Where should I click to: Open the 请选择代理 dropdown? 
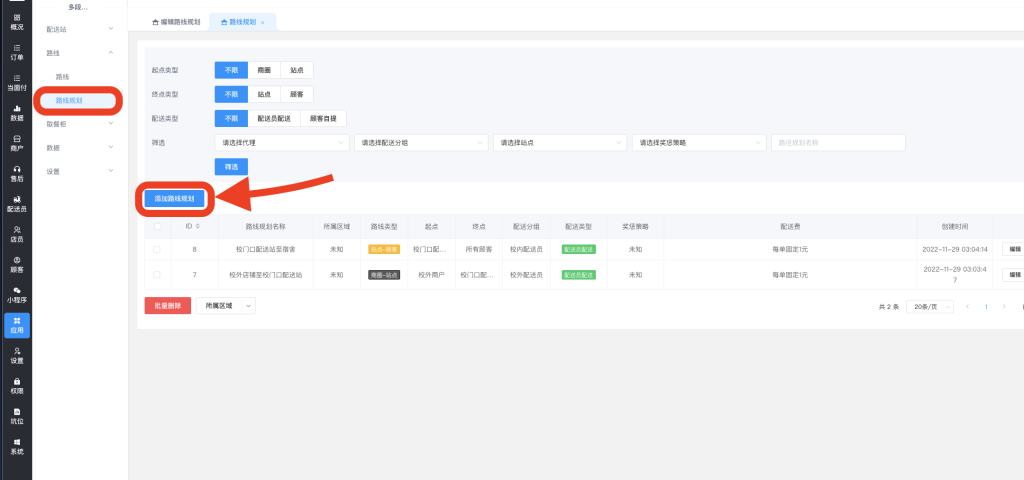tap(282, 143)
